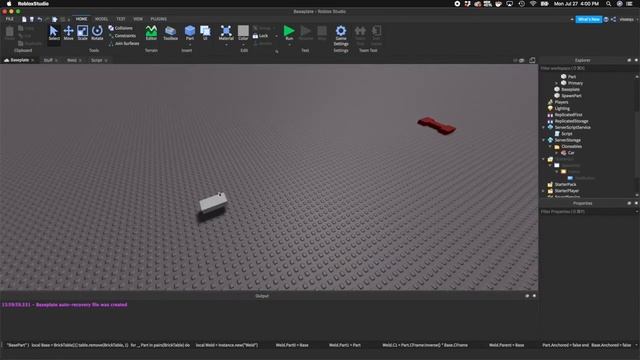
Task: Switch to the VIEW ribbon tab
Action: (138, 19)
